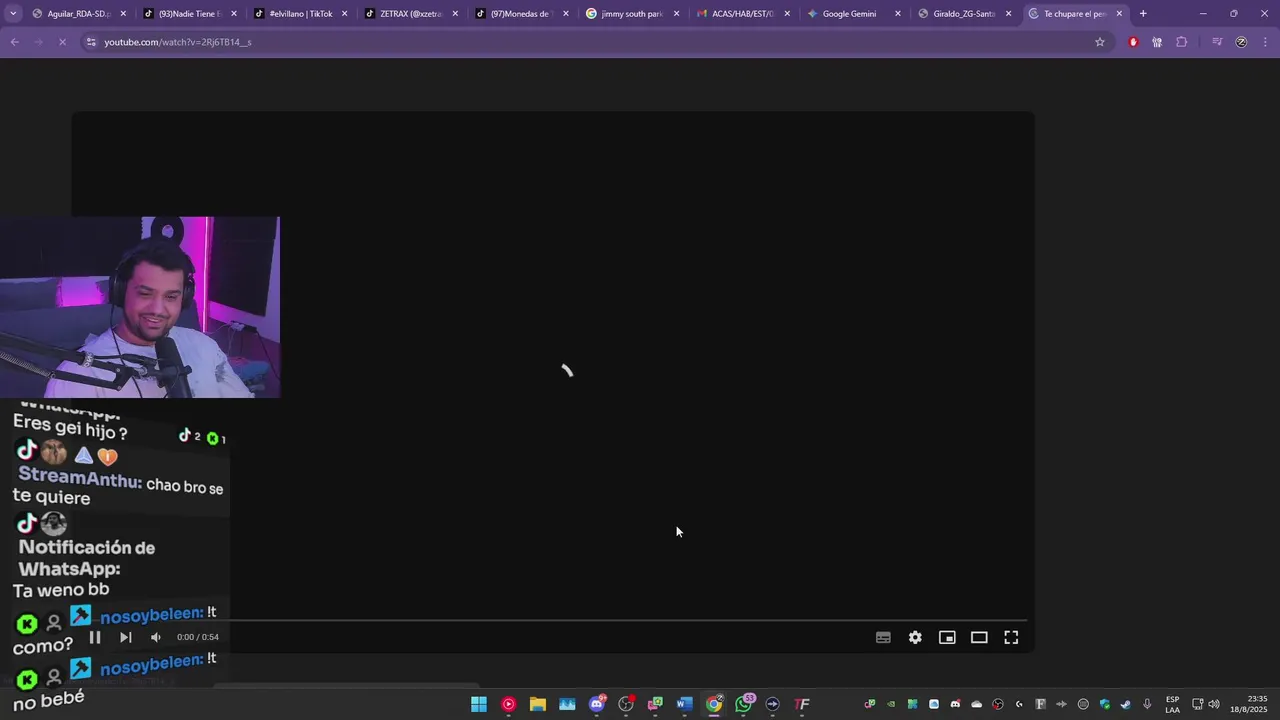The image size is (1280, 720).
Task: Open the red extension icon
Action: tap(1133, 42)
